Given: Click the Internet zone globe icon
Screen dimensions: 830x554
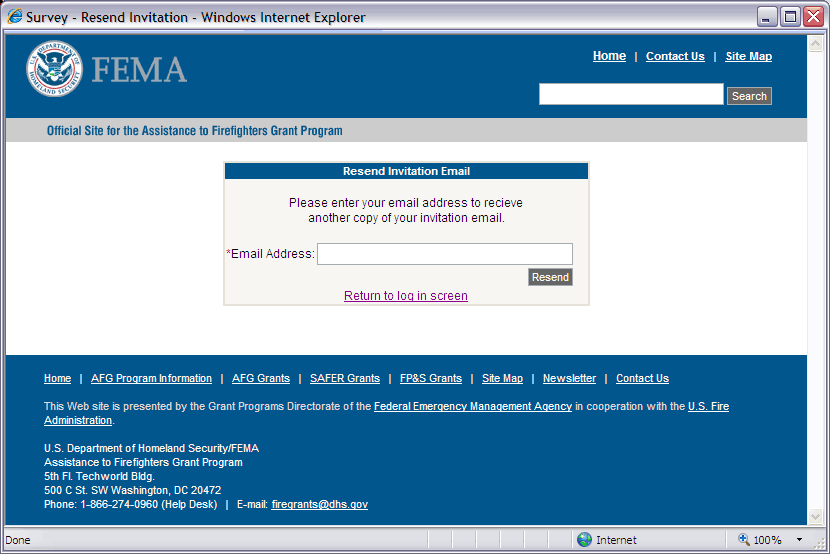Looking at the screenshot, I should [584, 540].
